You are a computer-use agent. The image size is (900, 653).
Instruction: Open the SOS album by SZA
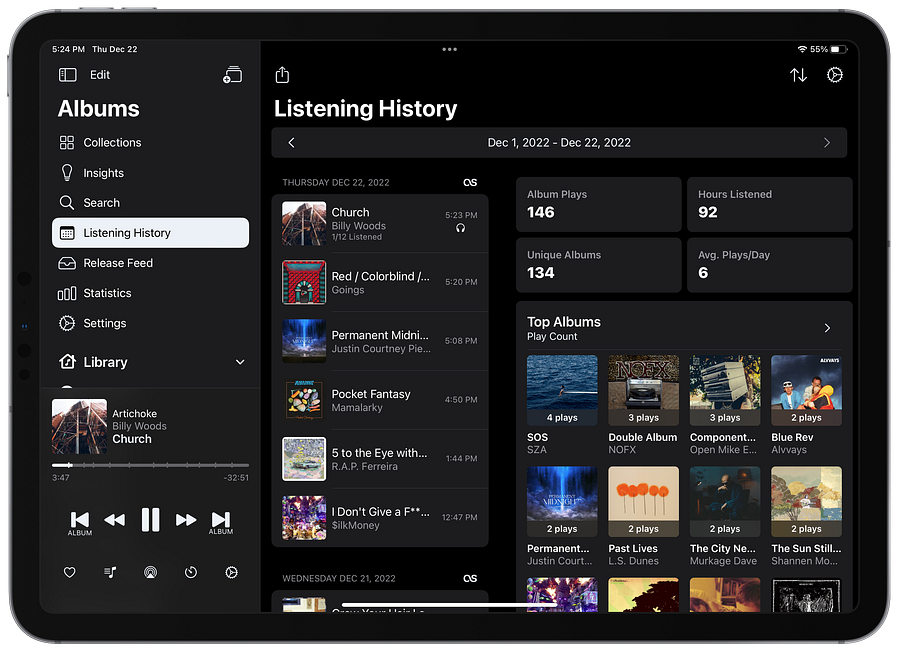562,405
